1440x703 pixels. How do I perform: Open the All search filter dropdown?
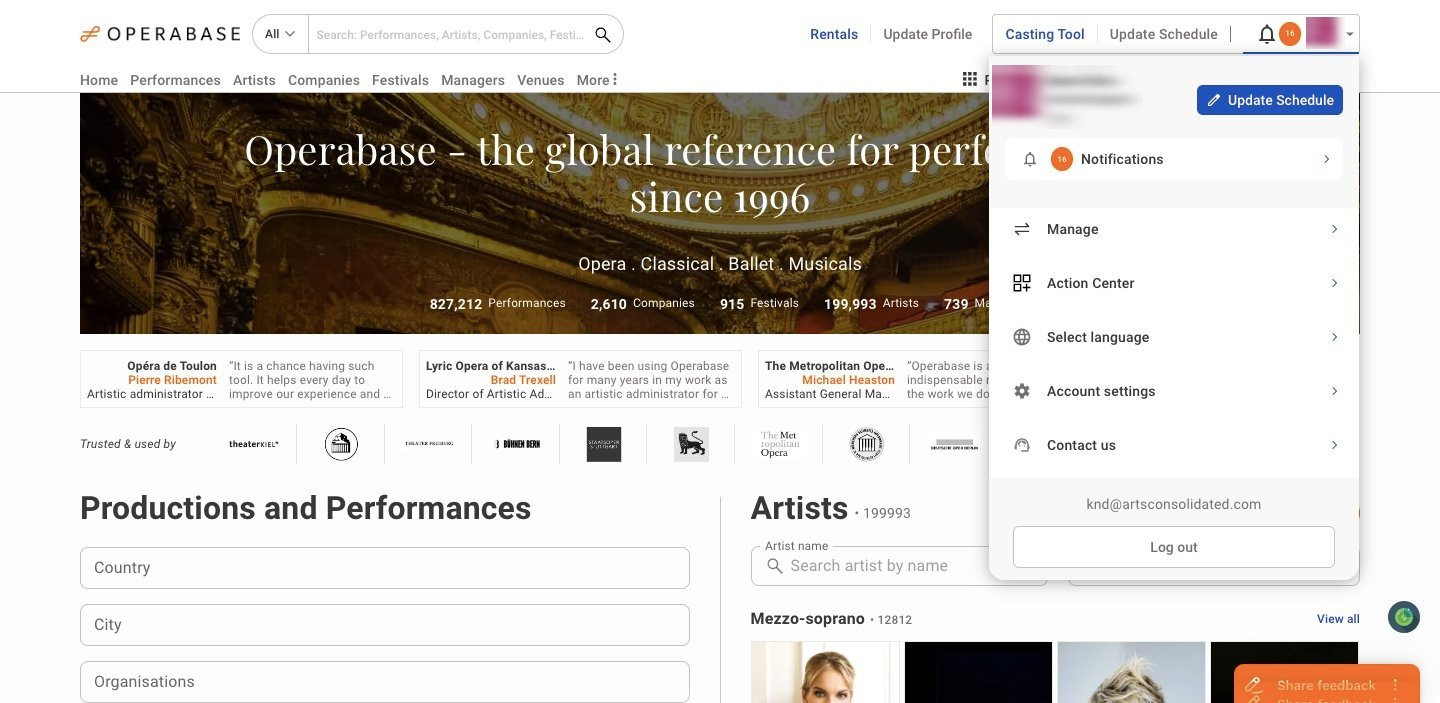point(280,34)
